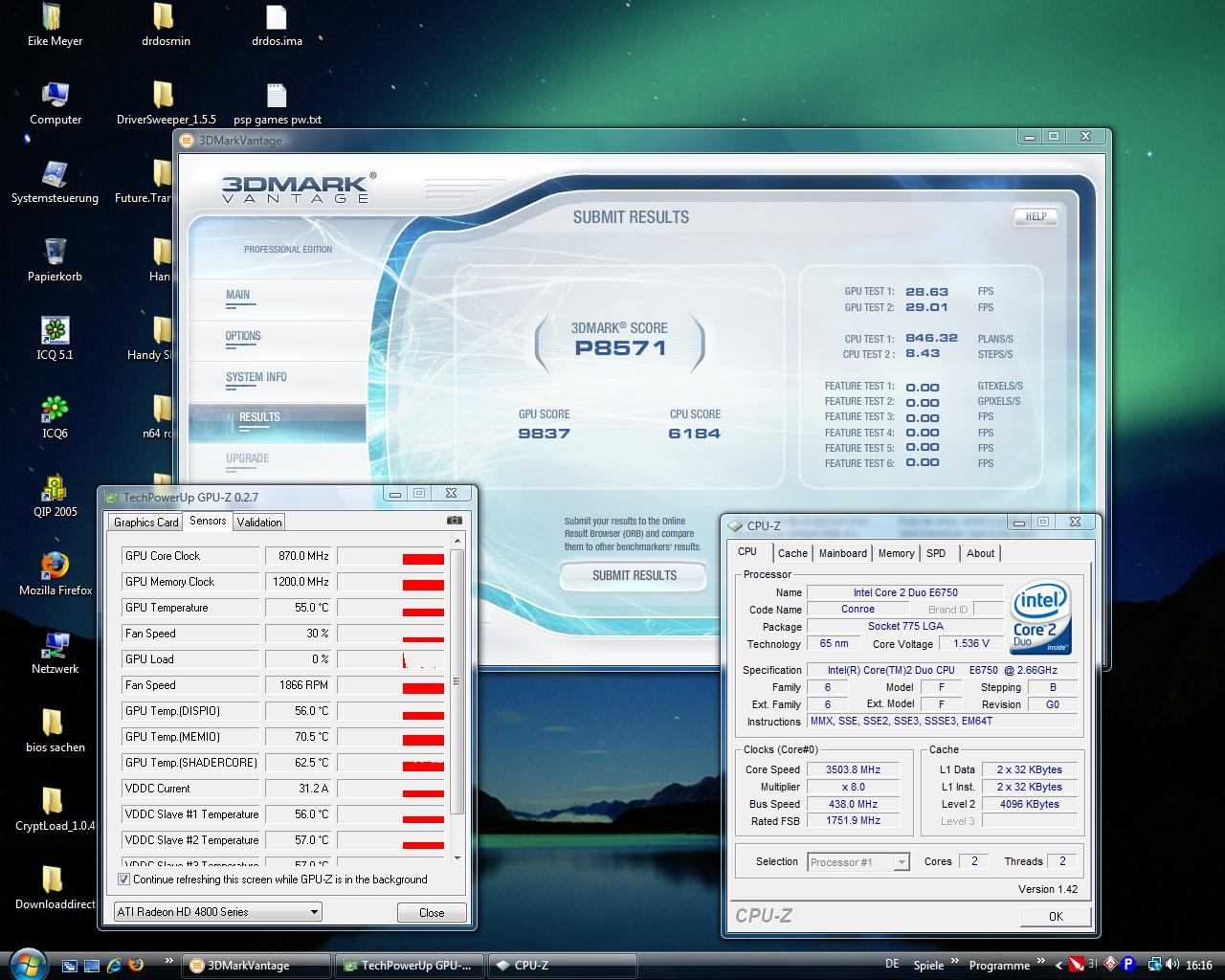Click the GPU-Z sensors scrollbar down arrow
Screen dimensions: 1225x980
457,857
